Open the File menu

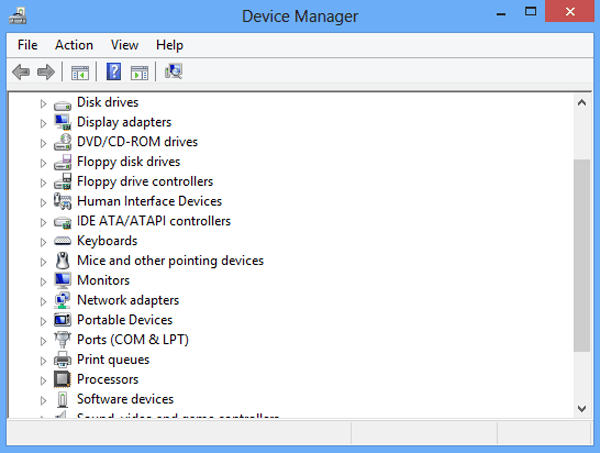coord(27,45)
